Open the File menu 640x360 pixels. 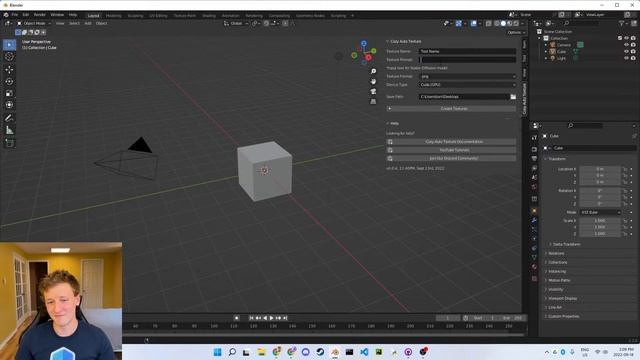pos(15,15)
